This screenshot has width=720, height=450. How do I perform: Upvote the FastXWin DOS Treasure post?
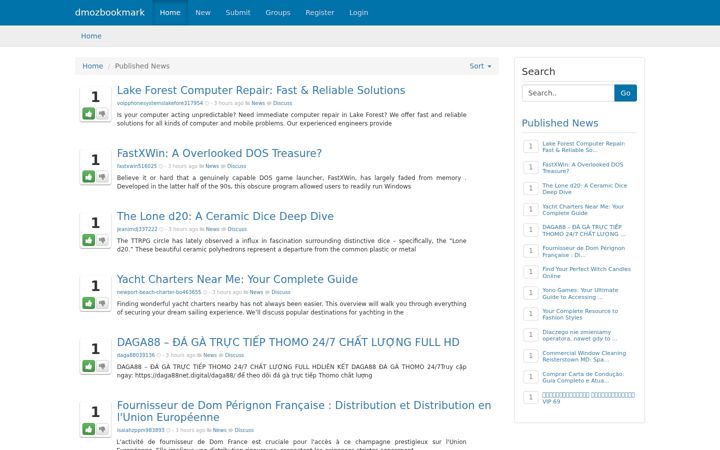pyautogui.click(x=89, y=176)
